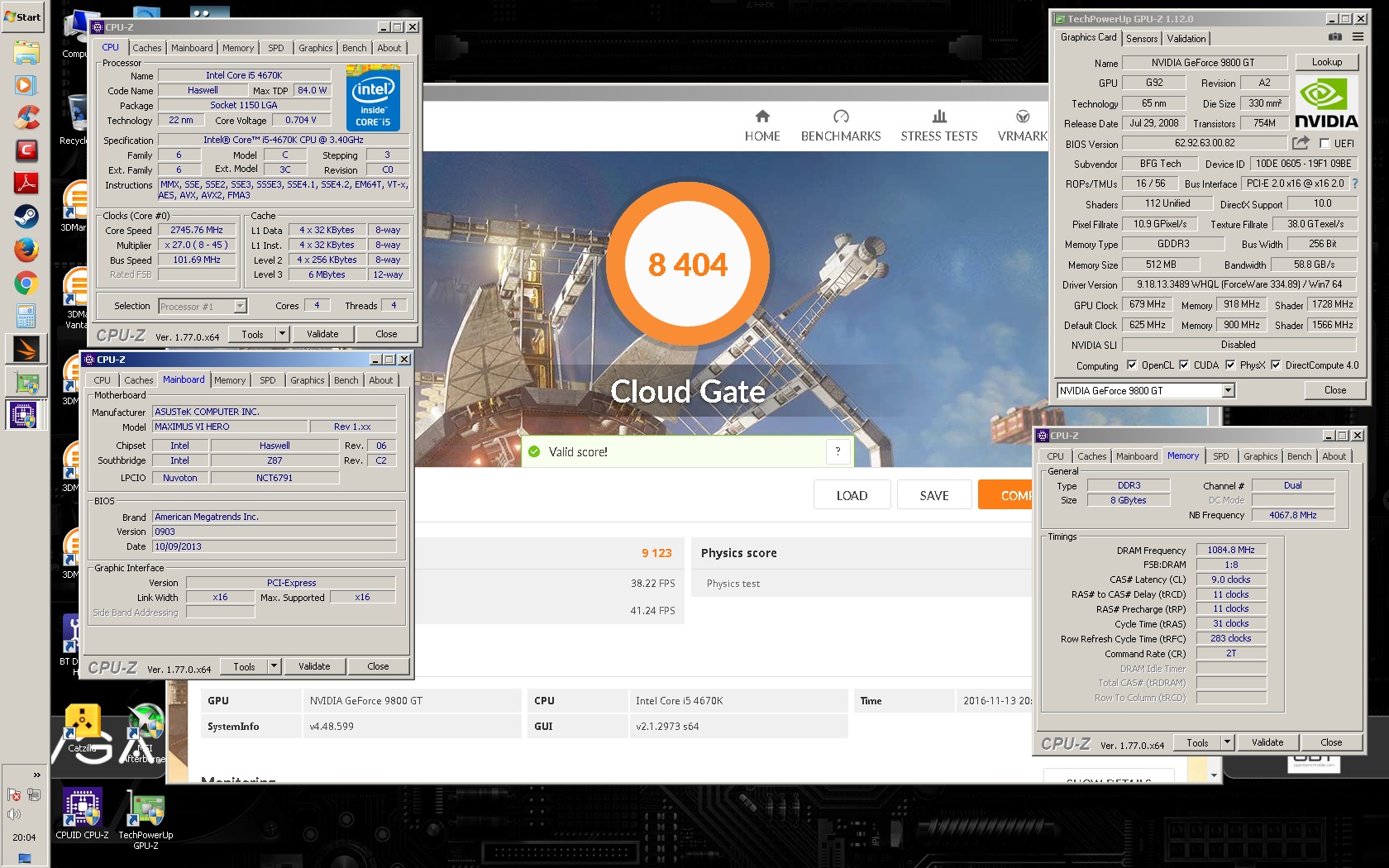Expand Tools arrow in CPU-Z Memory window
The image size is (1389, 868).
tap(1227, 742)
